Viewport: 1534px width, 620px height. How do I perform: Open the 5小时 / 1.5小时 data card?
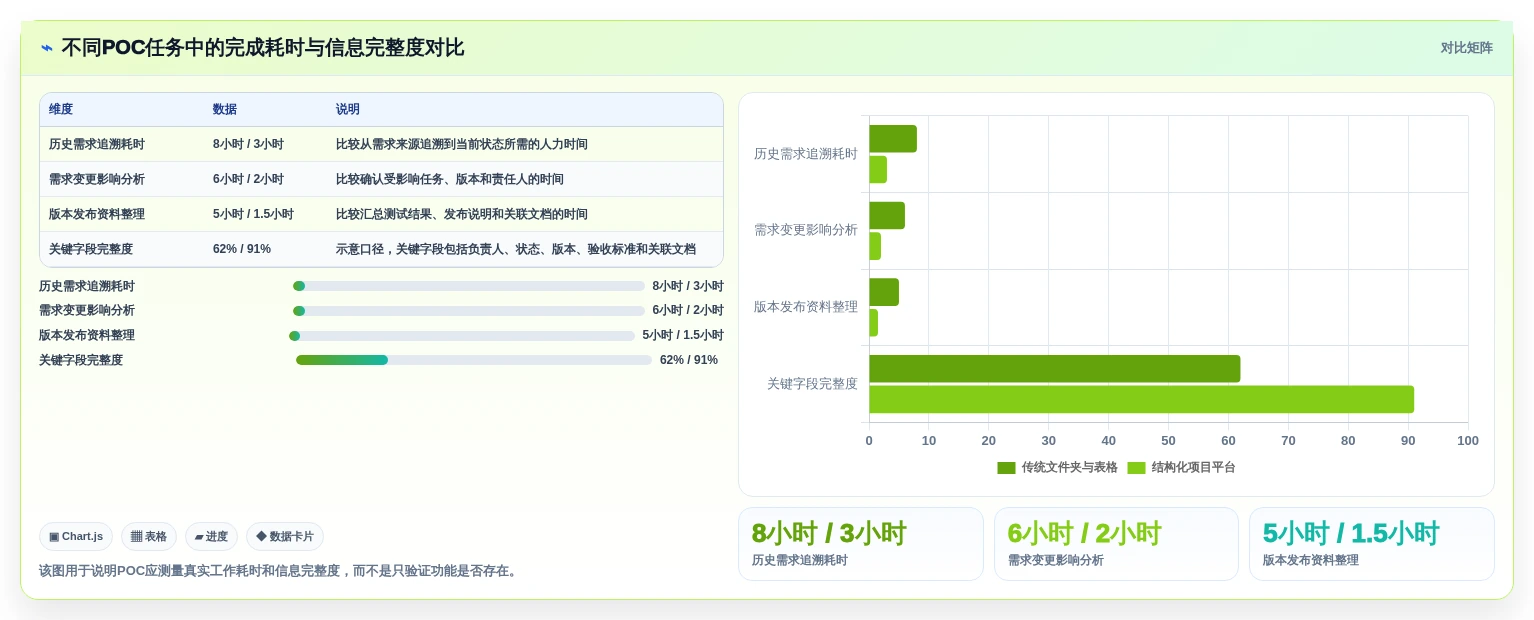[1372, 544]
